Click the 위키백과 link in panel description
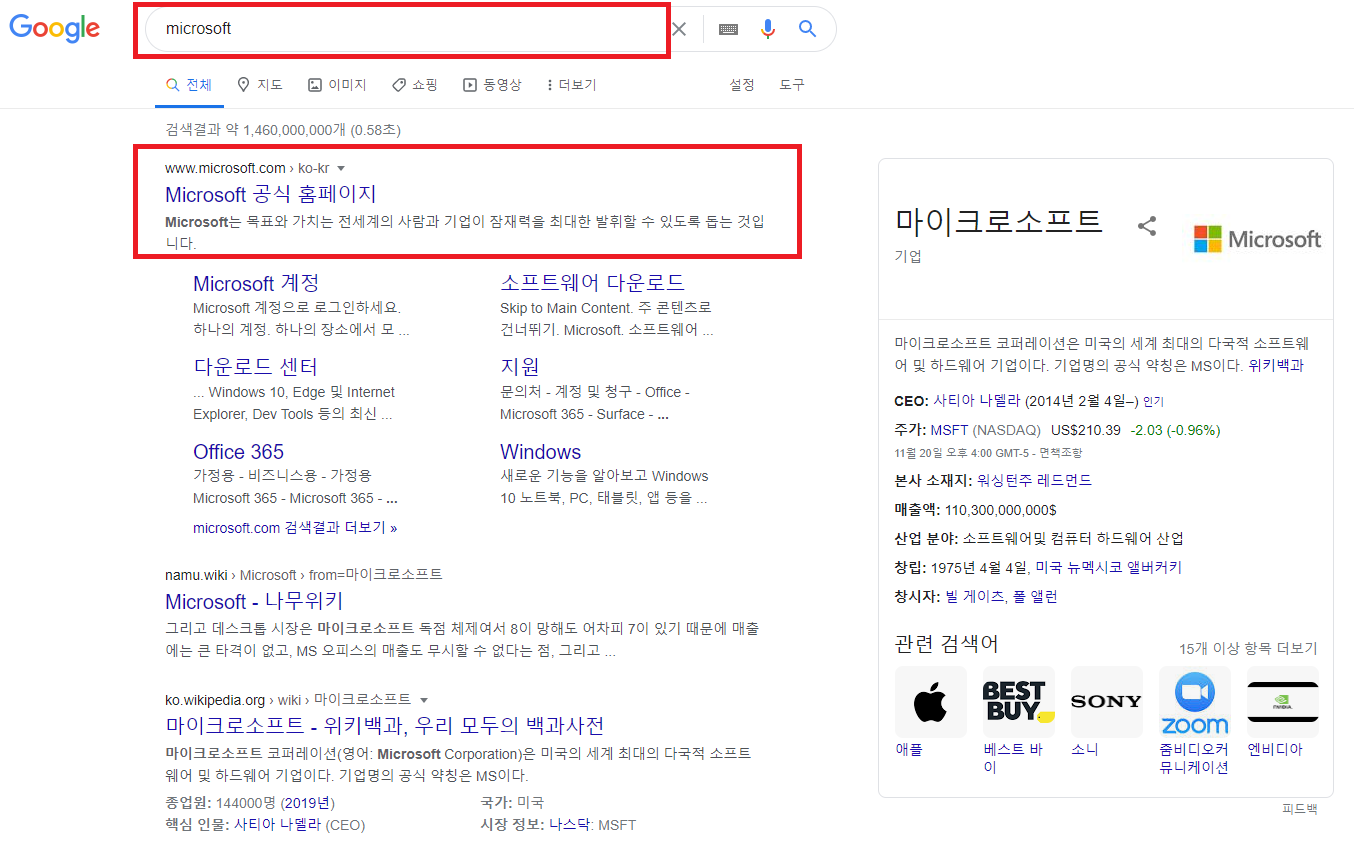This screenshot has width=1354, height=850. [x=1276, y=366]
